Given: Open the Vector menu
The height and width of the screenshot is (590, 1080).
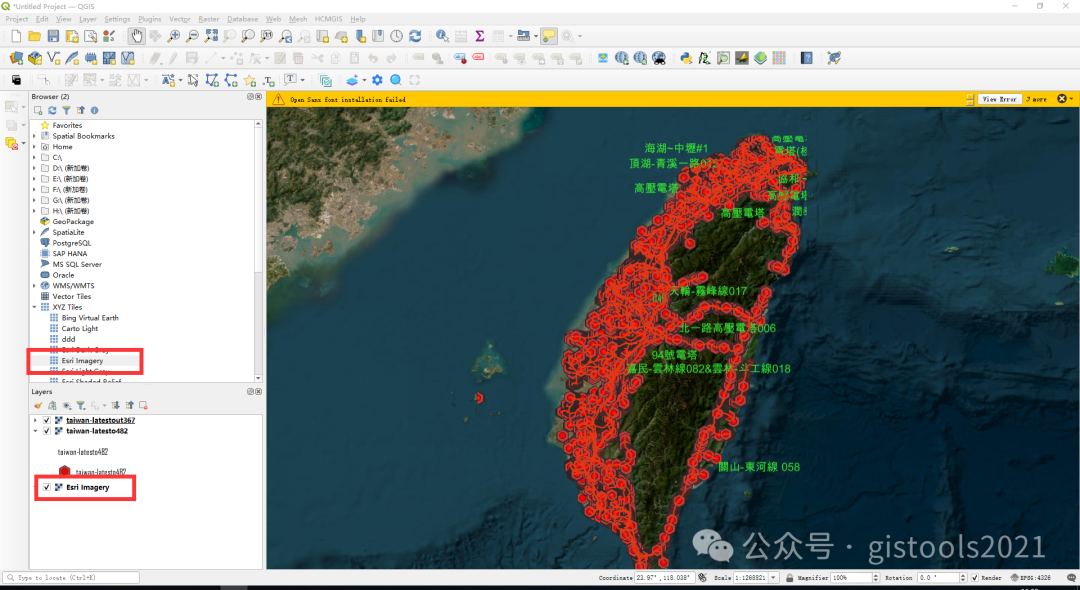Looking at the screenshot, I should click(x=180, y=19).
